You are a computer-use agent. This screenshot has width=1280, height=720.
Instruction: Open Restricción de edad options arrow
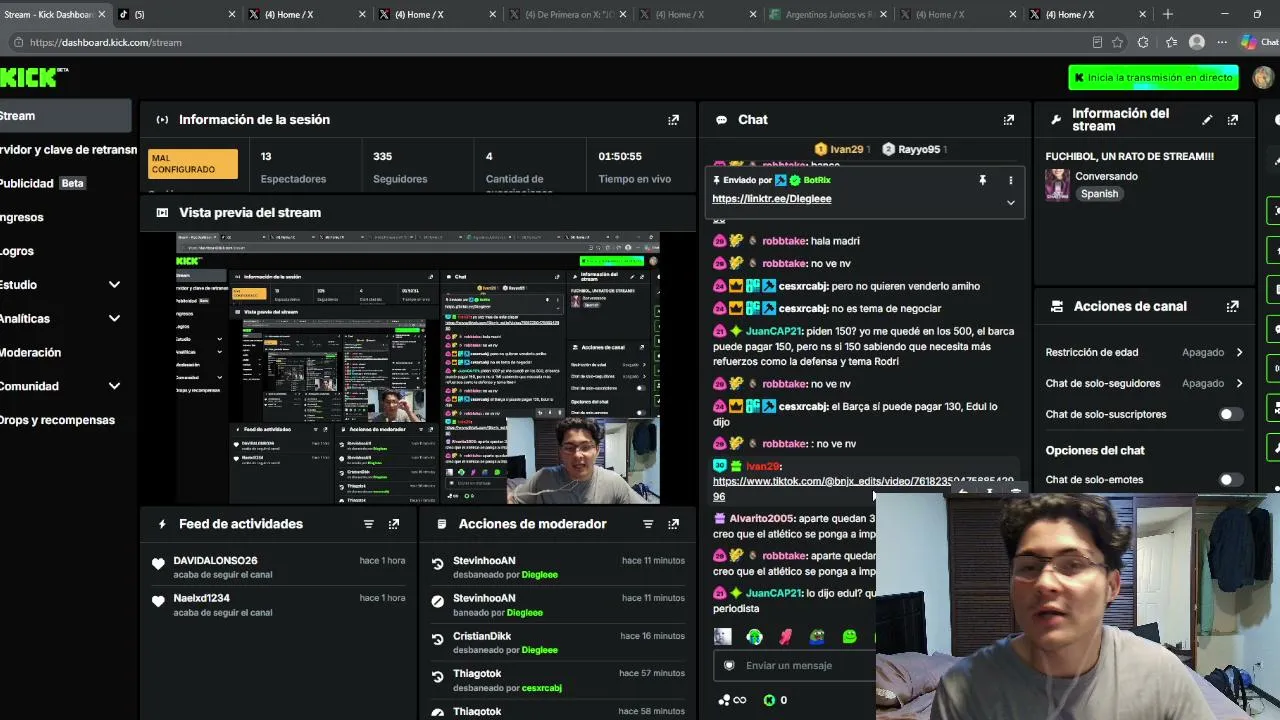(x=1239, y=353)
